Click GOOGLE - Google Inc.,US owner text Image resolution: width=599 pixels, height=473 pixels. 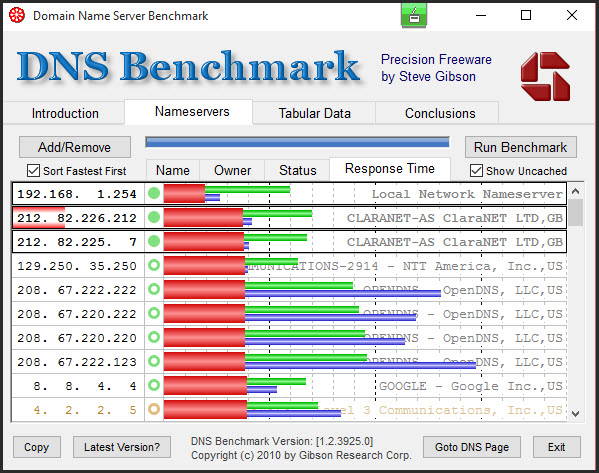coord(471,386)
